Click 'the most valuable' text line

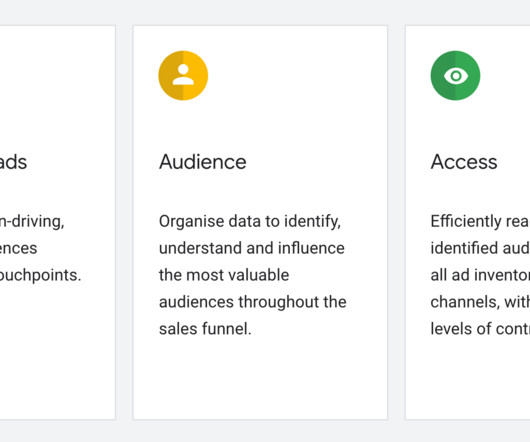[224, 275]
